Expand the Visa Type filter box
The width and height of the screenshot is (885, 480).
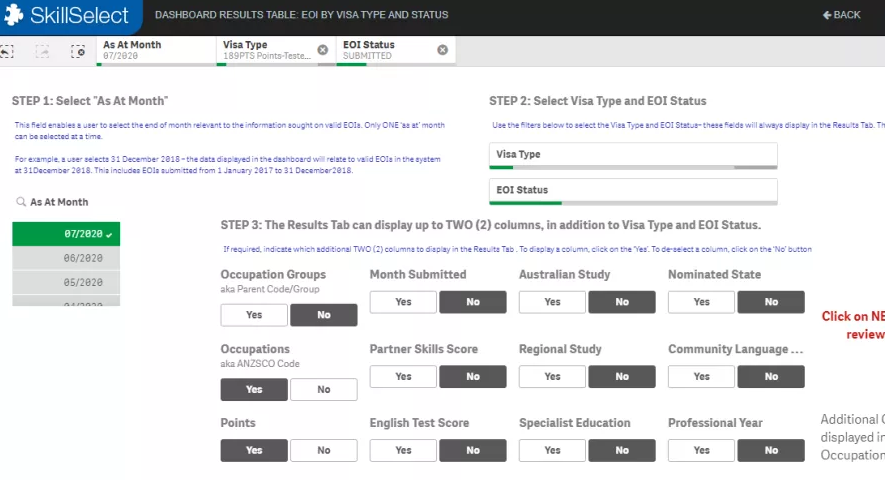point(633,155)
